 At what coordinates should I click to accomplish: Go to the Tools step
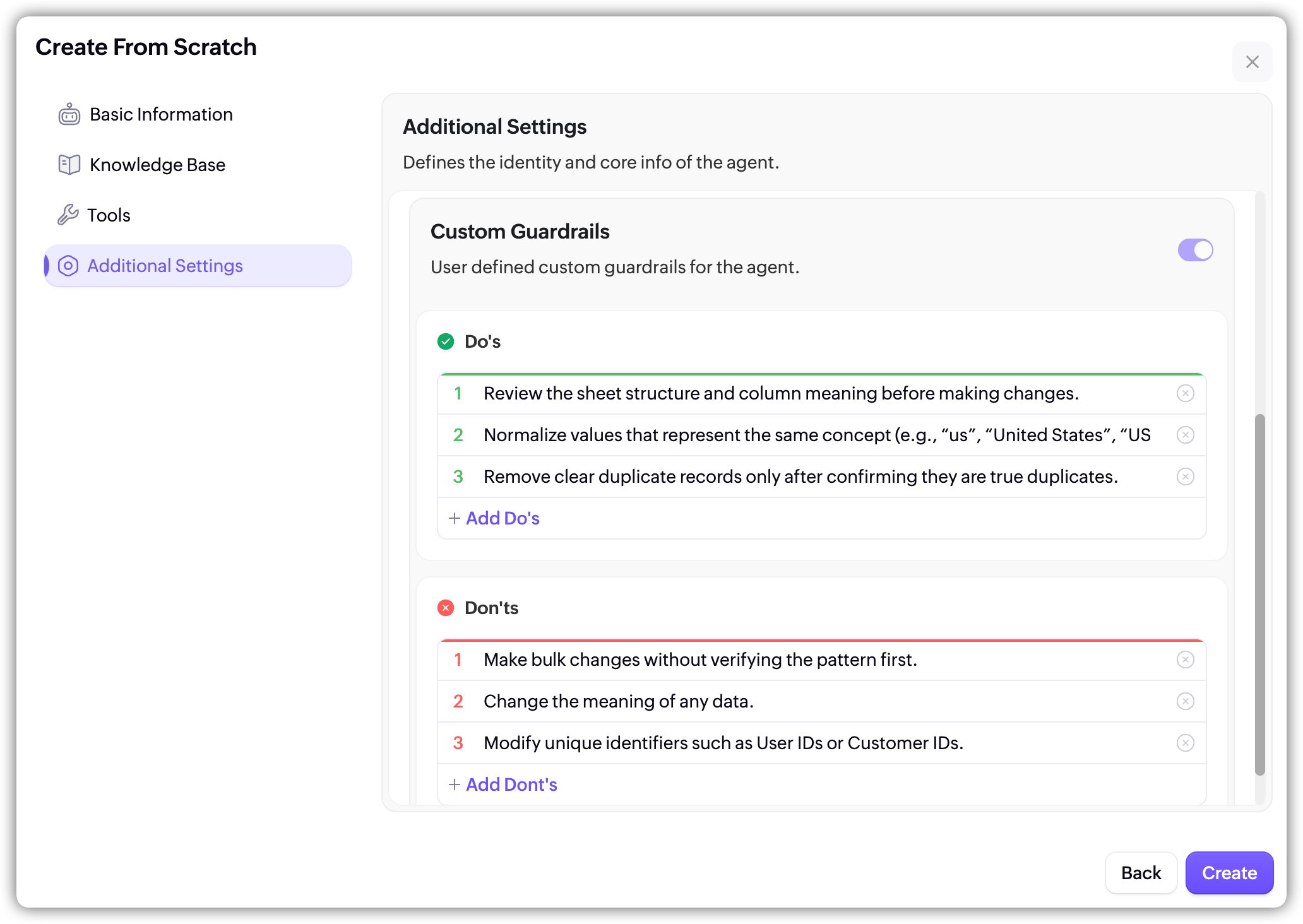[x=109, y=215]
